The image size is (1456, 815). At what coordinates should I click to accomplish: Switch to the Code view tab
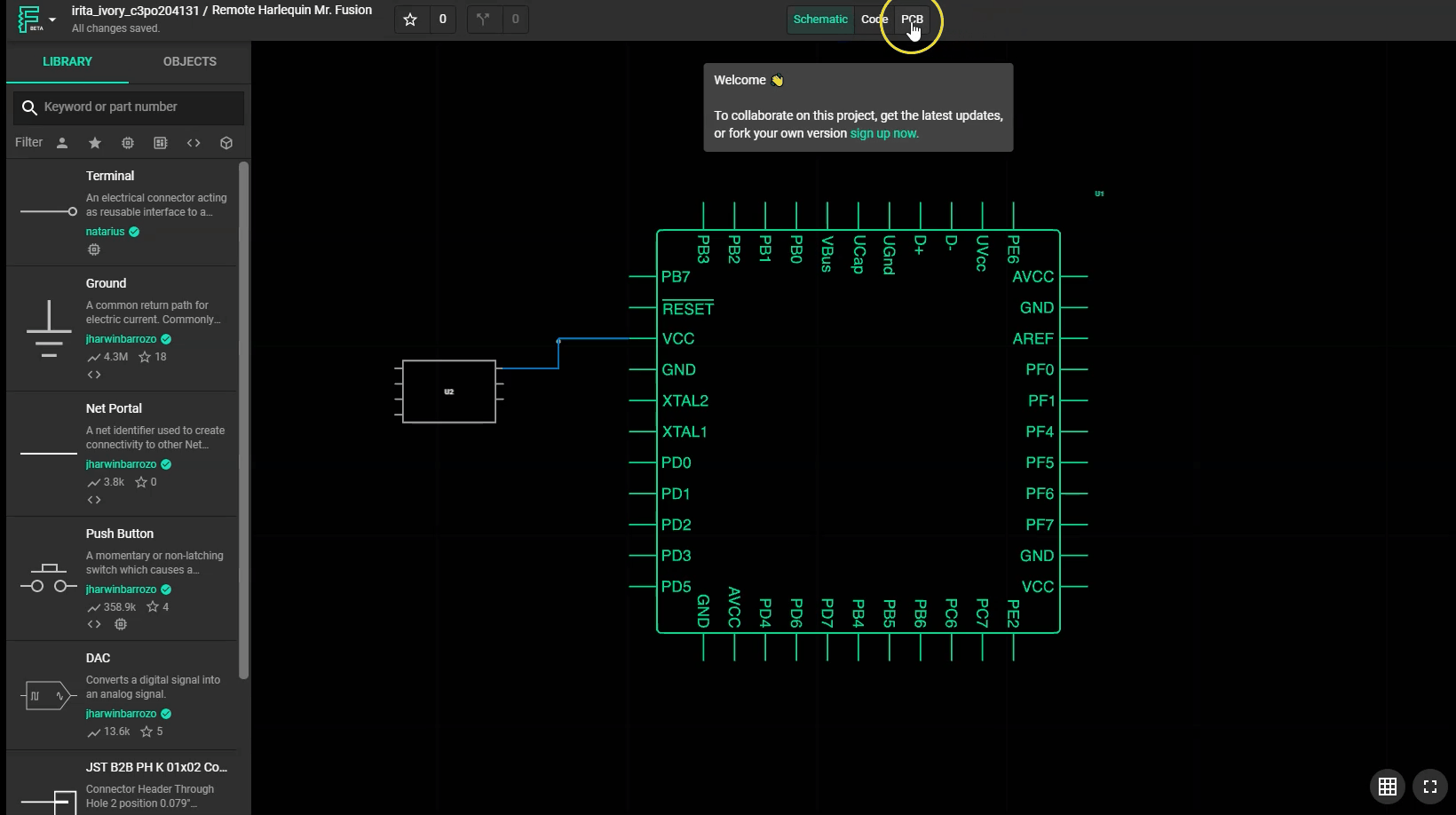click(874, 20)
